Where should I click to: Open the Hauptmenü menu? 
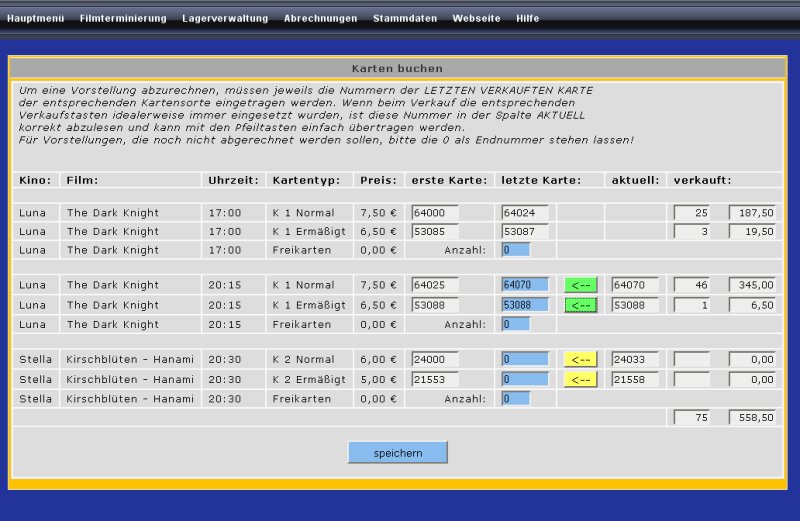point(35,18)
